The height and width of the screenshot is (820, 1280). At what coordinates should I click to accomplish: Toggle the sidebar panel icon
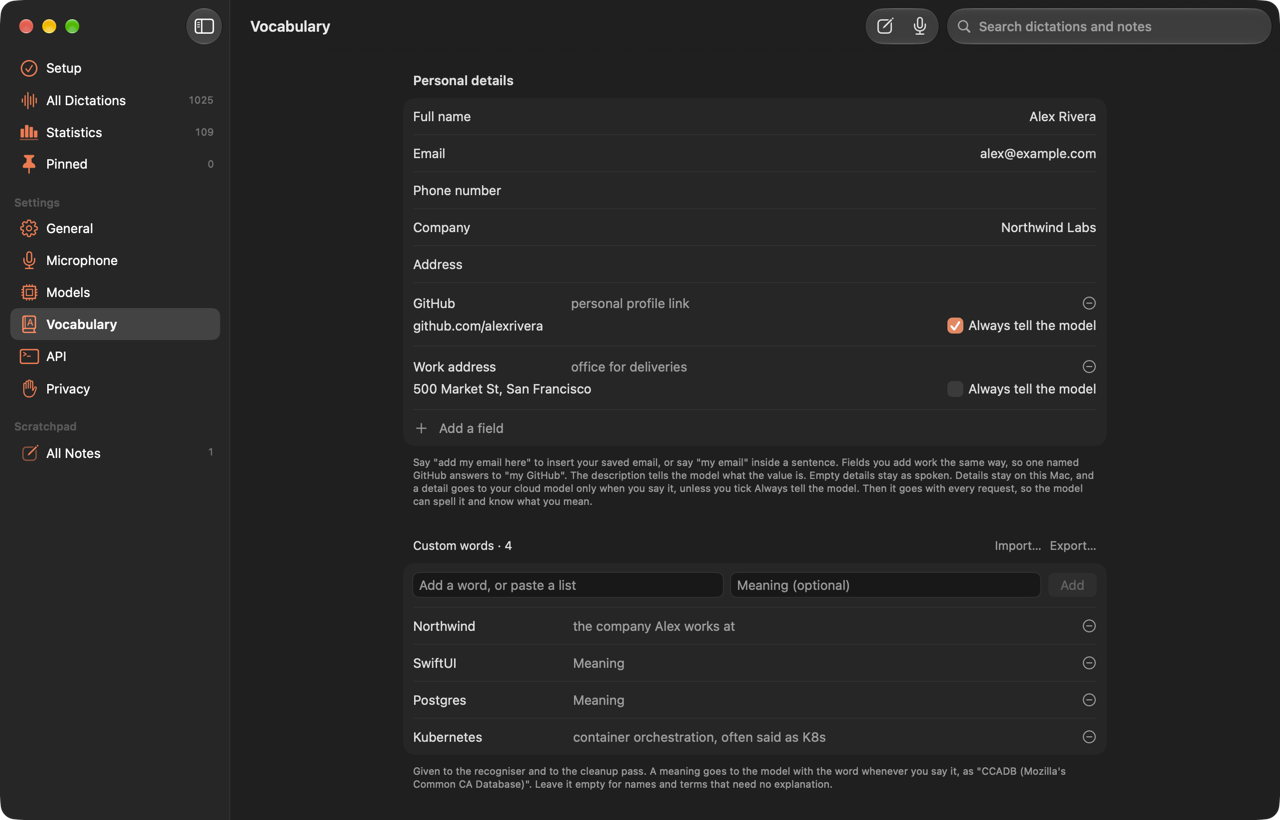(x=204, y=26)
